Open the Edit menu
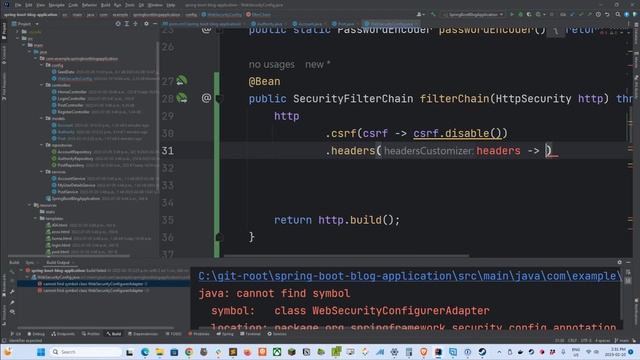 [29, 5]
